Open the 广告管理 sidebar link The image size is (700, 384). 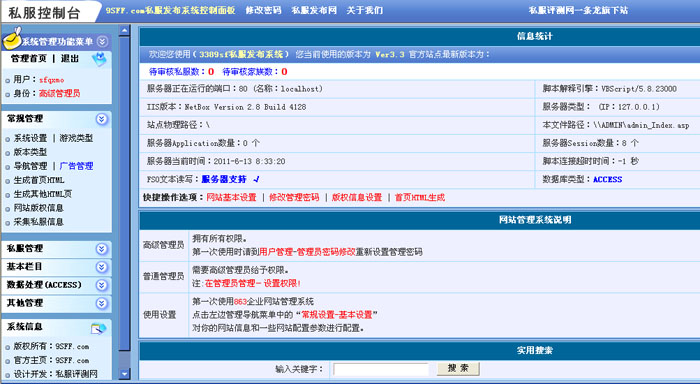[76, 166]
